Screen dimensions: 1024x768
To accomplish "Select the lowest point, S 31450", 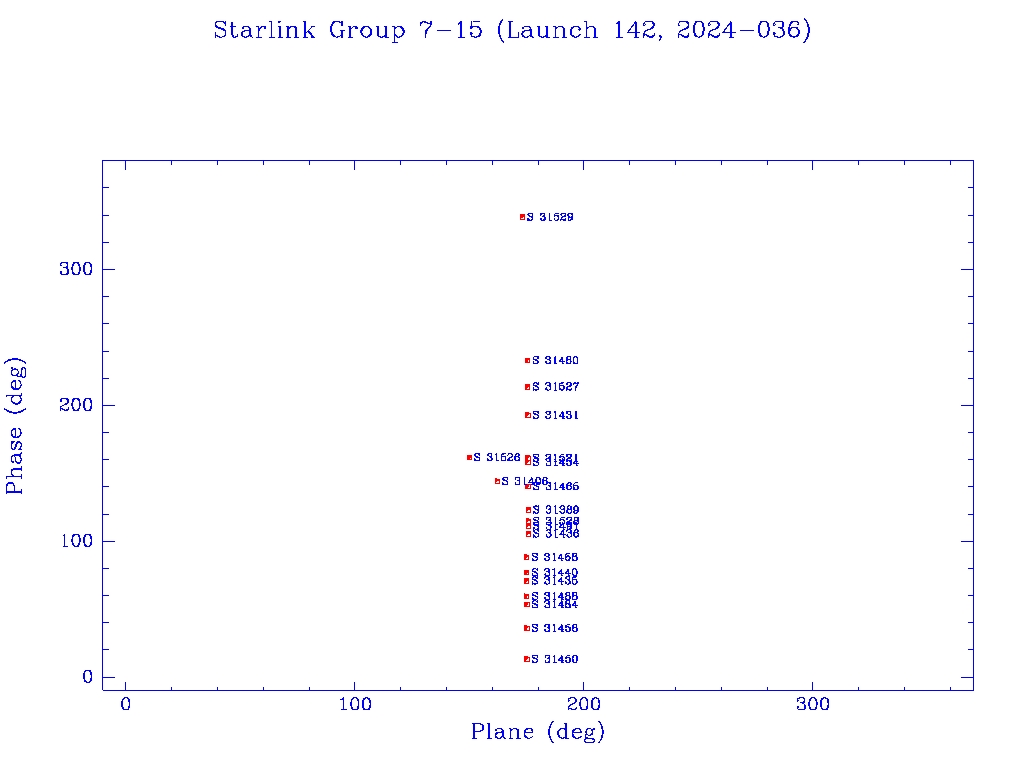I will [526, 659].
